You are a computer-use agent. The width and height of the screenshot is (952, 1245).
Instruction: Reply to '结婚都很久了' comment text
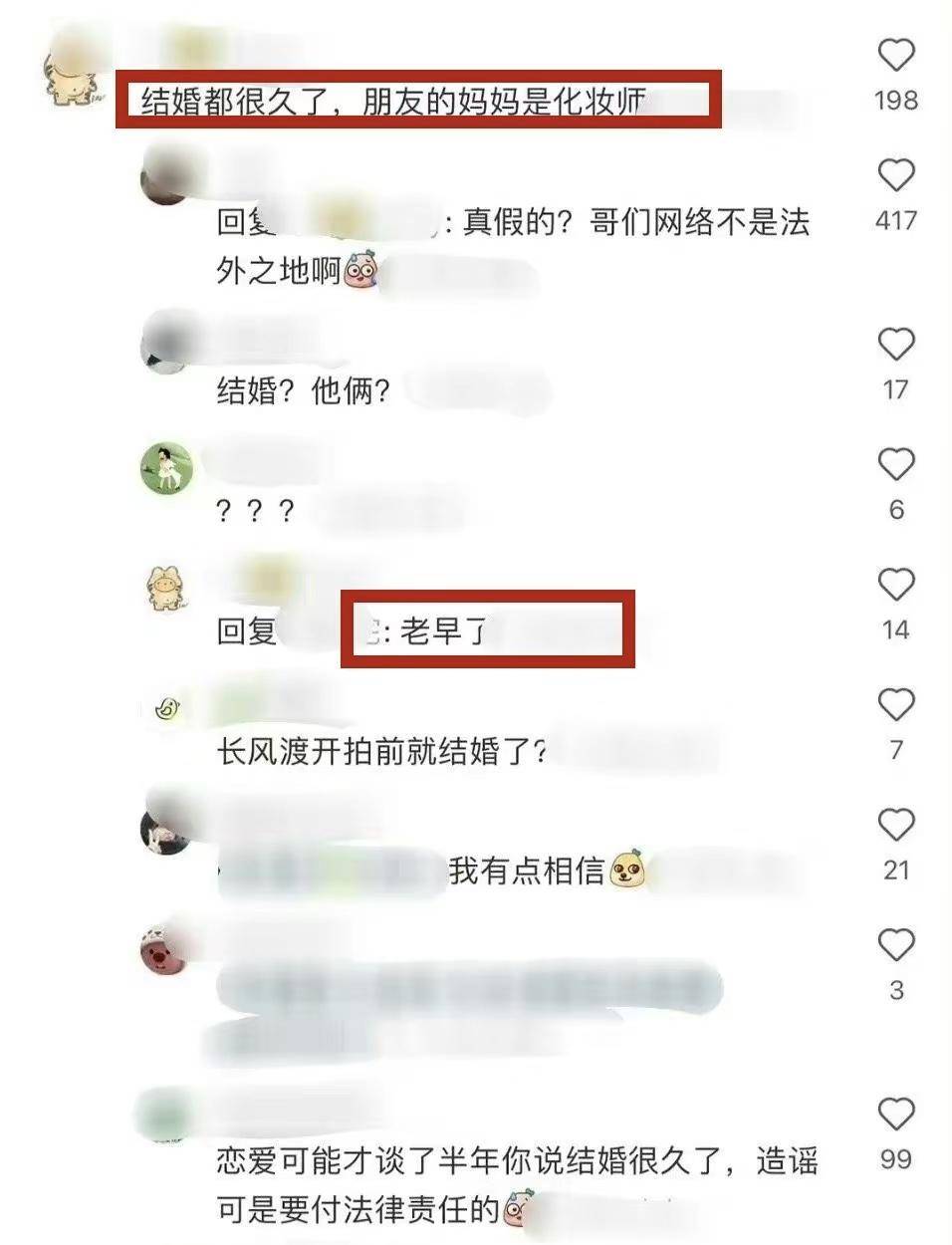click(394, 102)
